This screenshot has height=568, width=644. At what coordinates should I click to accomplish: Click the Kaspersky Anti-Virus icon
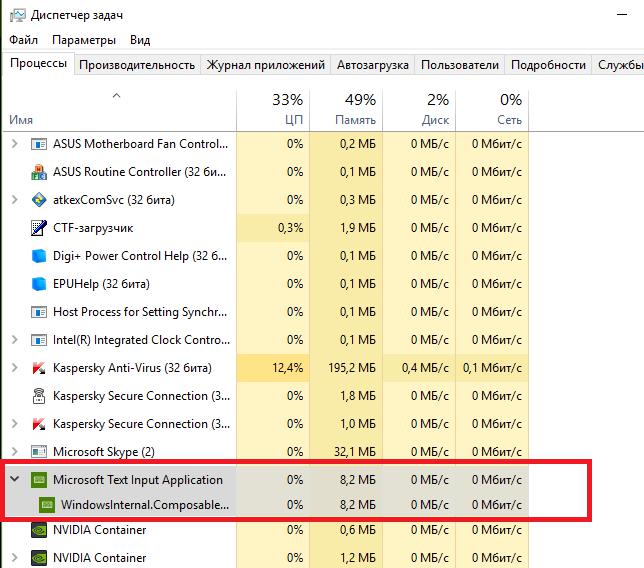coord(39,368)
